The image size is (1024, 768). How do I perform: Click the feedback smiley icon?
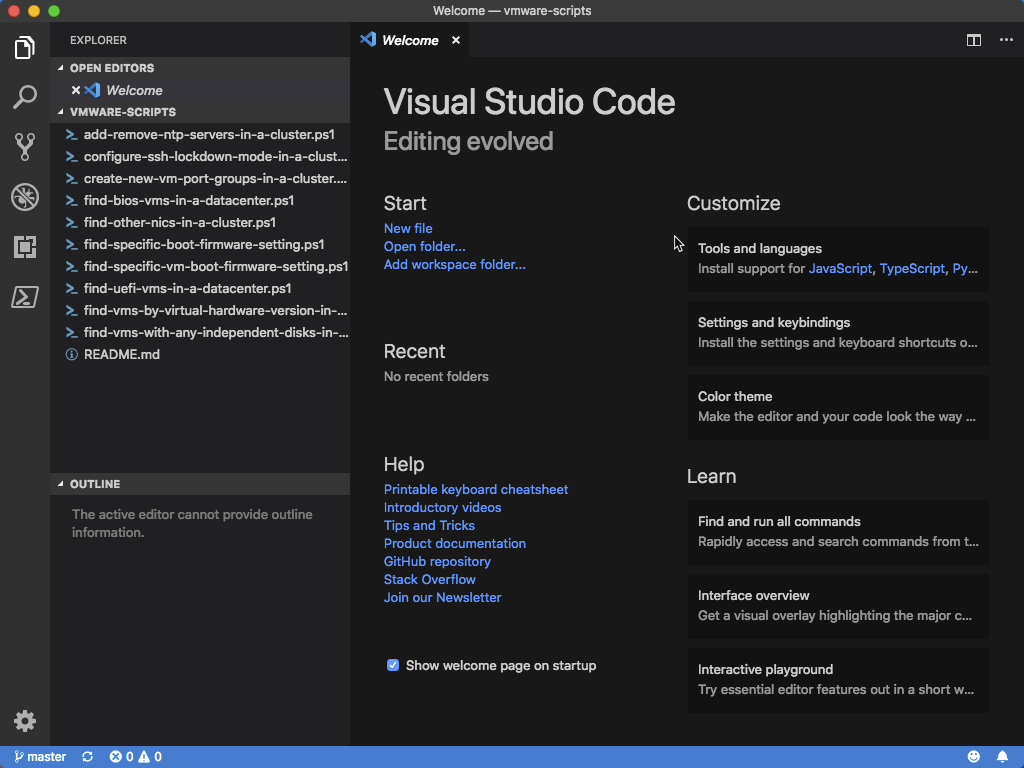point(974,757)
